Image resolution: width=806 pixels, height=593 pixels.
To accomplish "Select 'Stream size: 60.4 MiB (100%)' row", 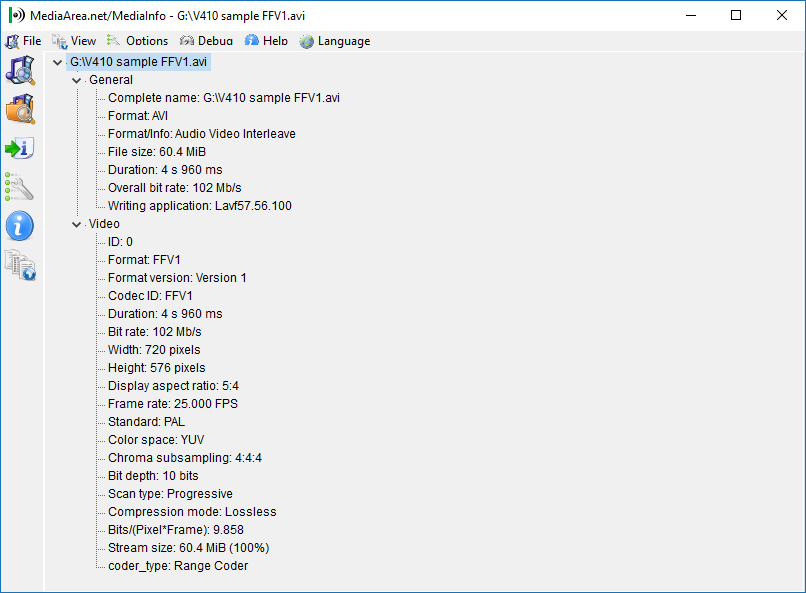I will click(x=189, y=547).
